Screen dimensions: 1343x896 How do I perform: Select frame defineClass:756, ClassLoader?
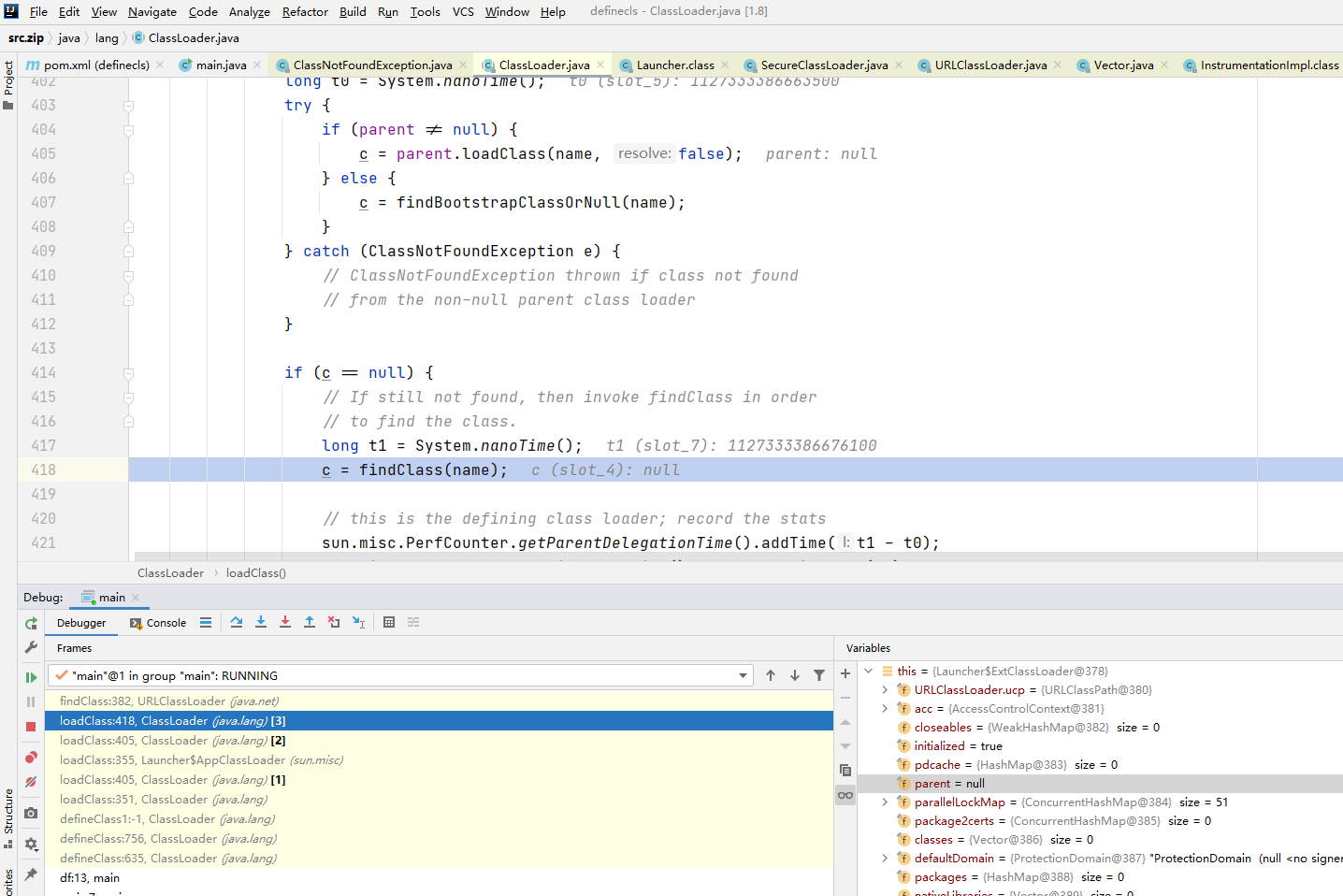(439, 839)
